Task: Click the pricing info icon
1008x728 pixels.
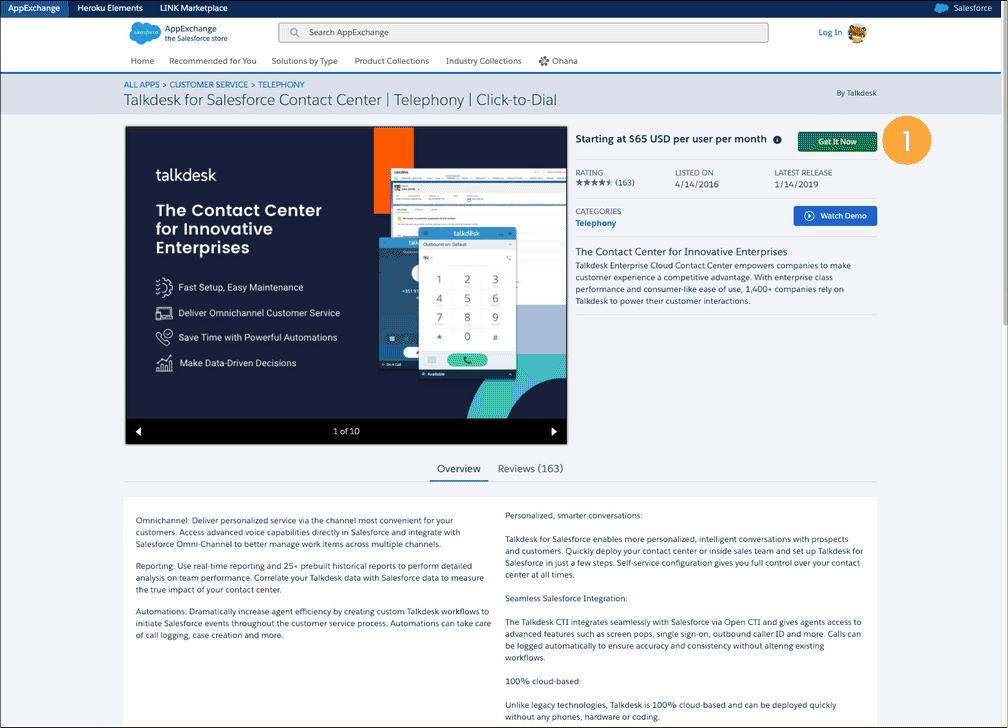Action: [x=777, y=140]
